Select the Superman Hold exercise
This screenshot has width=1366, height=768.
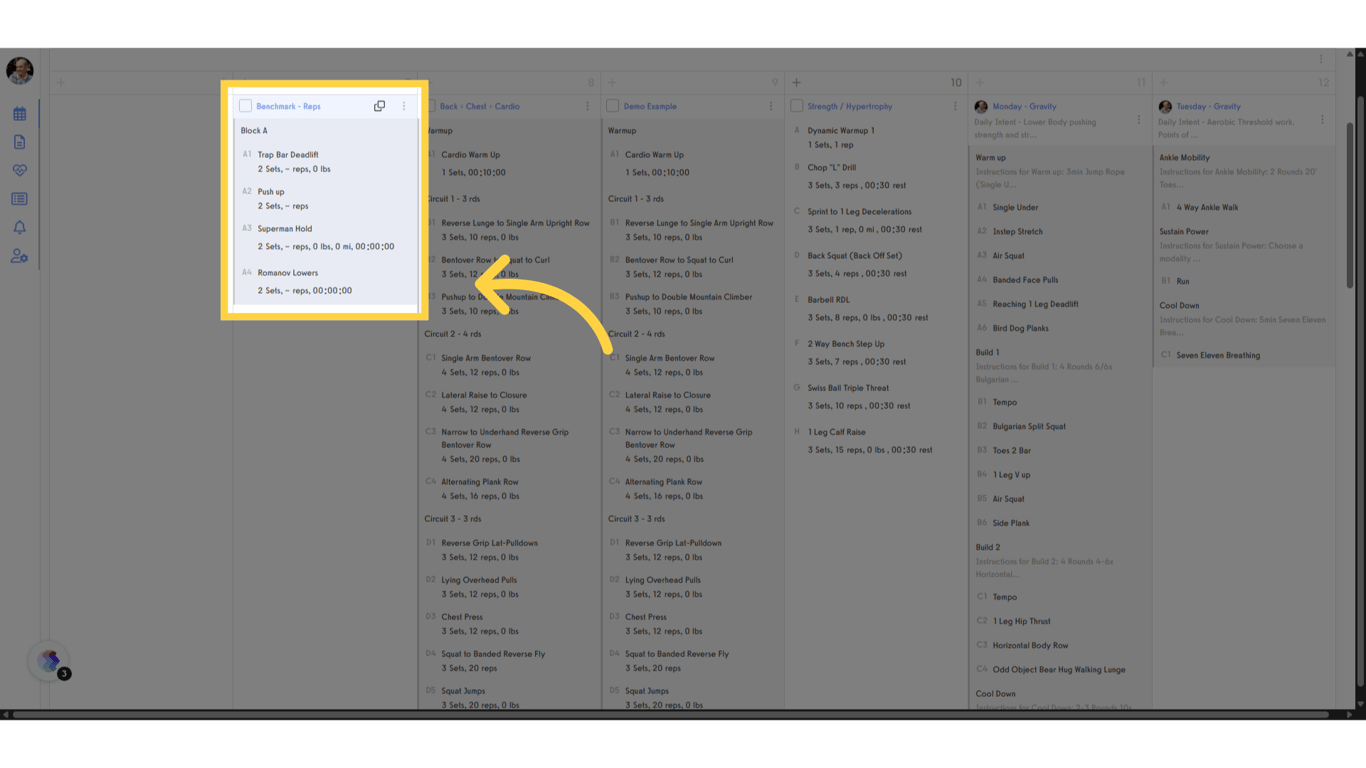[x=285, y=229]
